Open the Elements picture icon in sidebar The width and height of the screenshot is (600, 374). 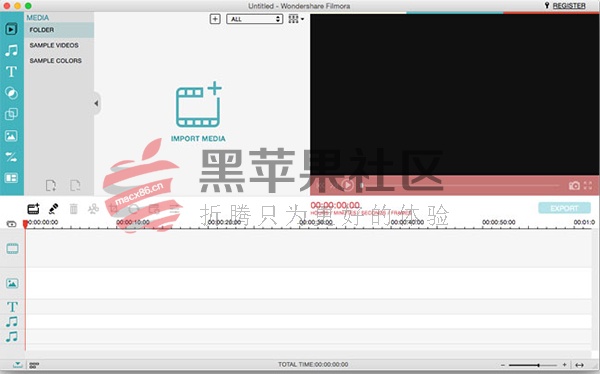click(x=11, y=136)
